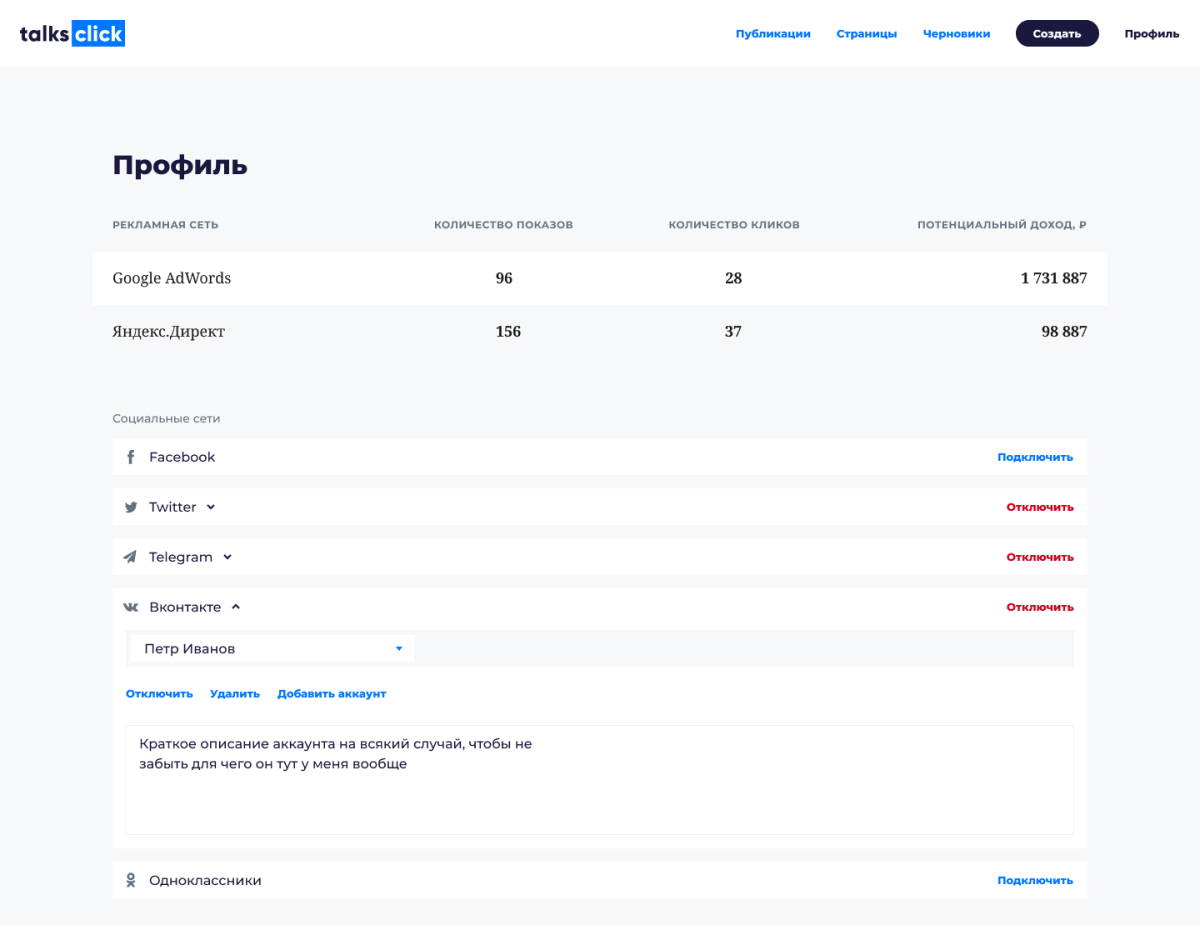Image resolution: width=1200 pixels, height=925 pixels.
Task: Click the Одноклассники icon
Action: click(130, 881)
